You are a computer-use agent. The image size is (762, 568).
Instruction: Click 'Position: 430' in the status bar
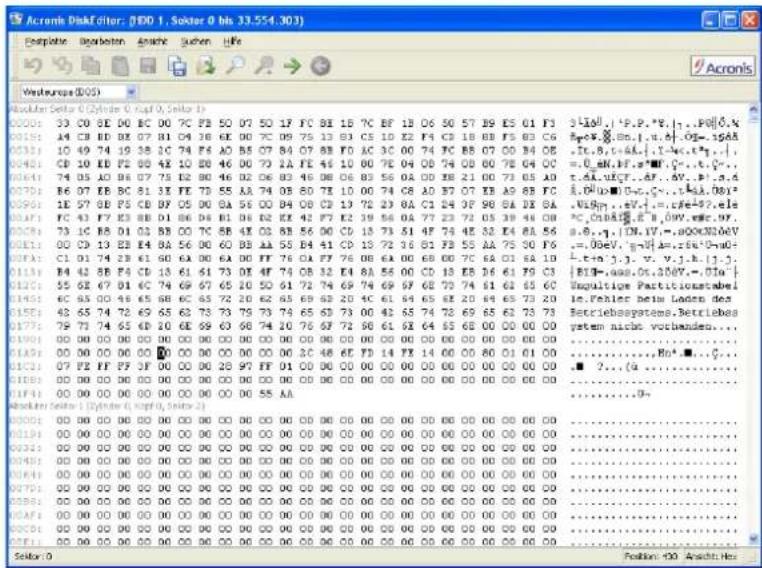(x=651, y=556)
